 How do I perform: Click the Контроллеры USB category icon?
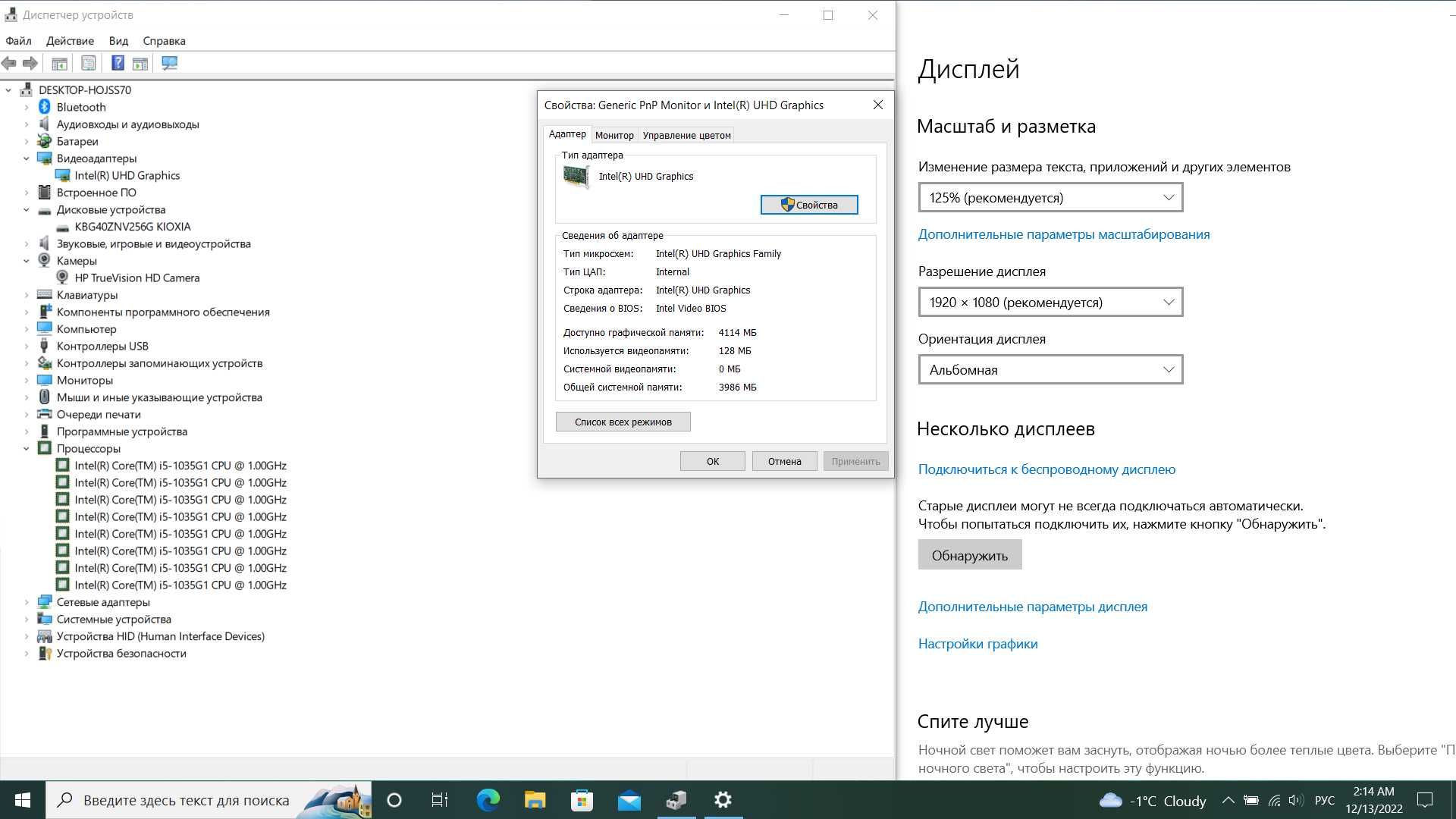[x=44, y=346]
